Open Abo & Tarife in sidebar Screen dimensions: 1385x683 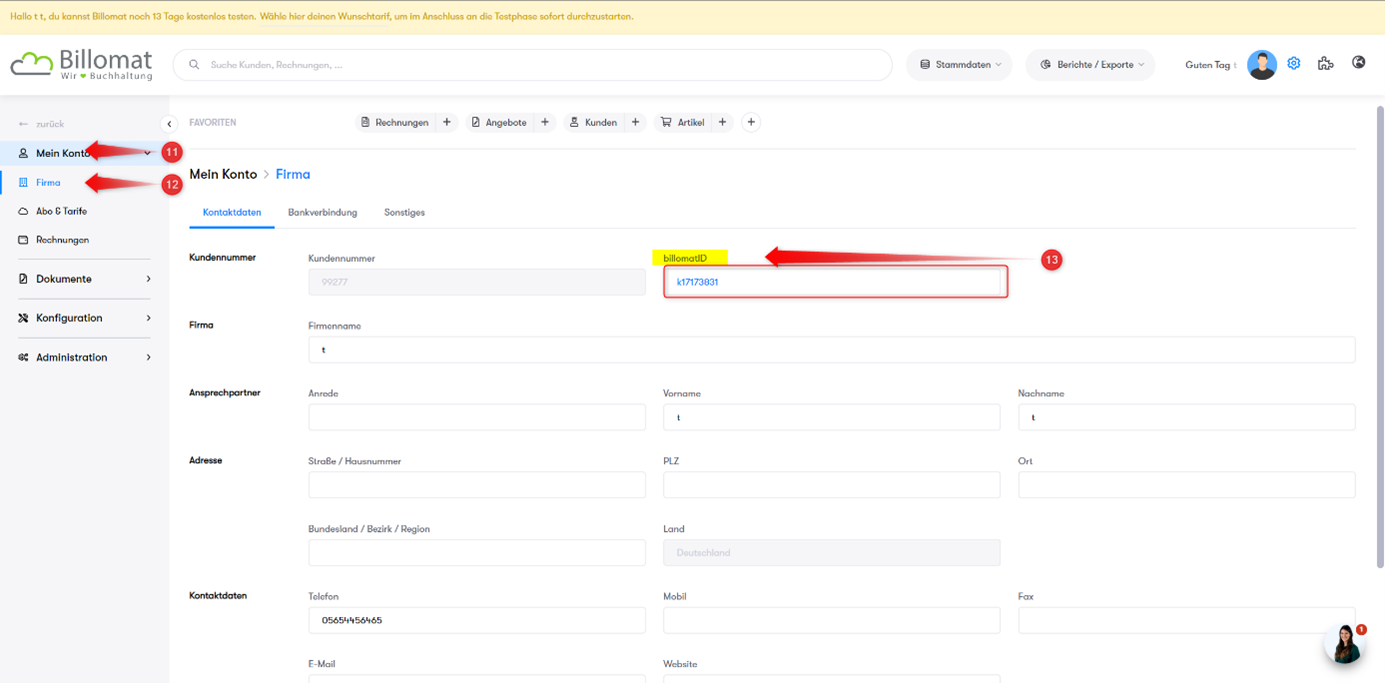coord(61,211)
